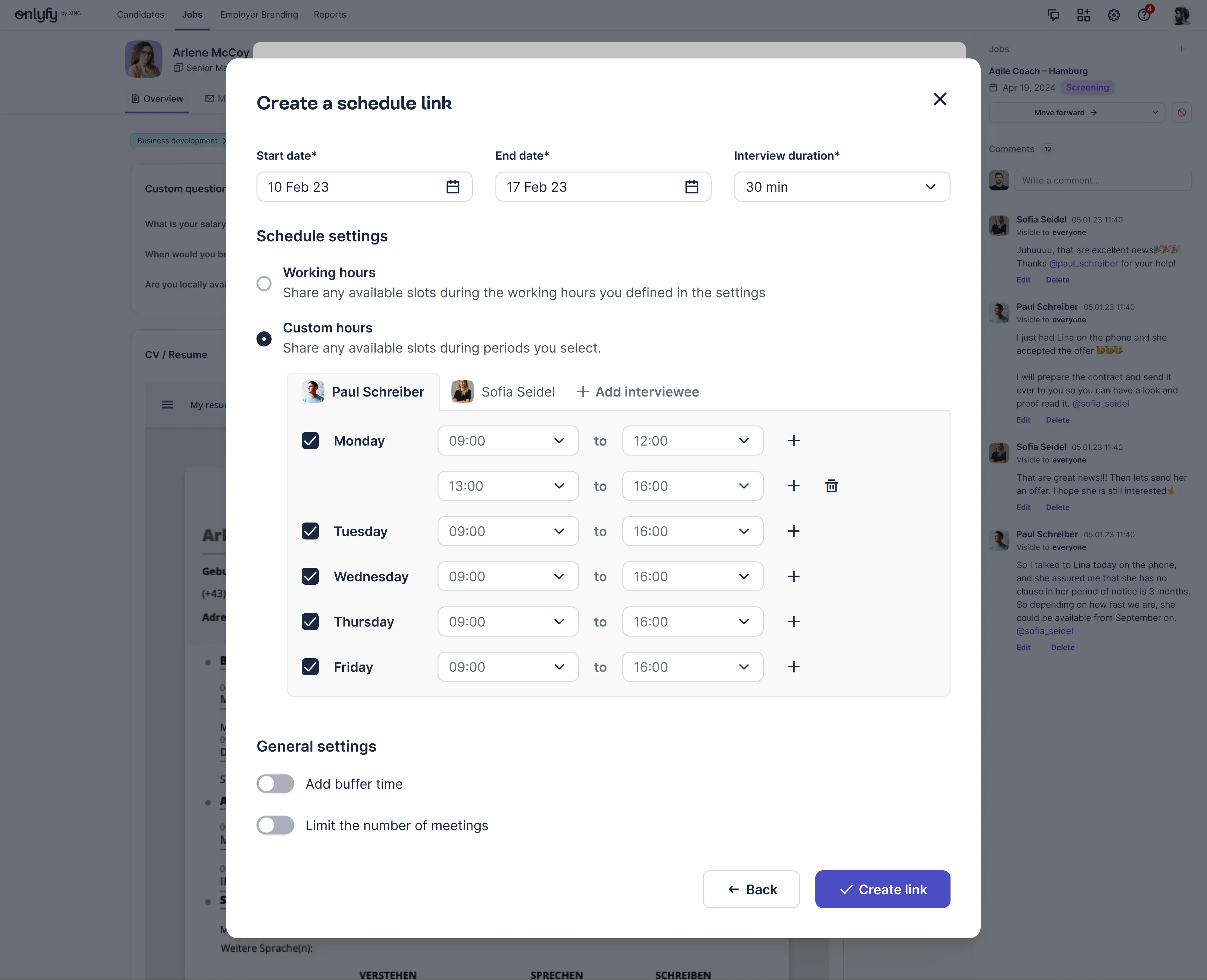
Task: Uncheck the Wednesday checkbox
Action: (x=310, y=576)
